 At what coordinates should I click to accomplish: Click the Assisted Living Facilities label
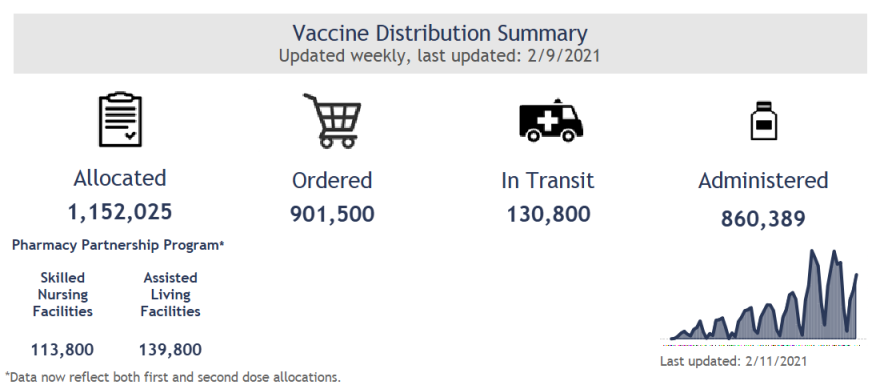tap(171, 295)
